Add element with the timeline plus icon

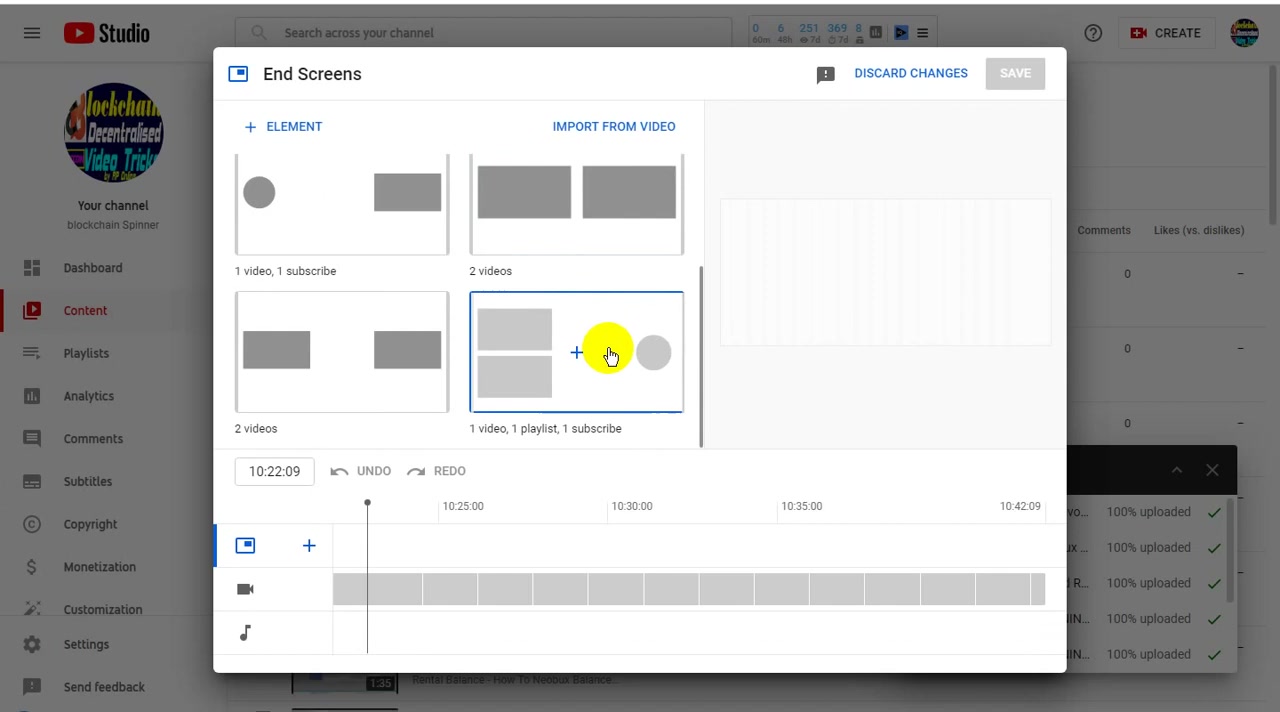pyautogui.click(x=309, y=545)
